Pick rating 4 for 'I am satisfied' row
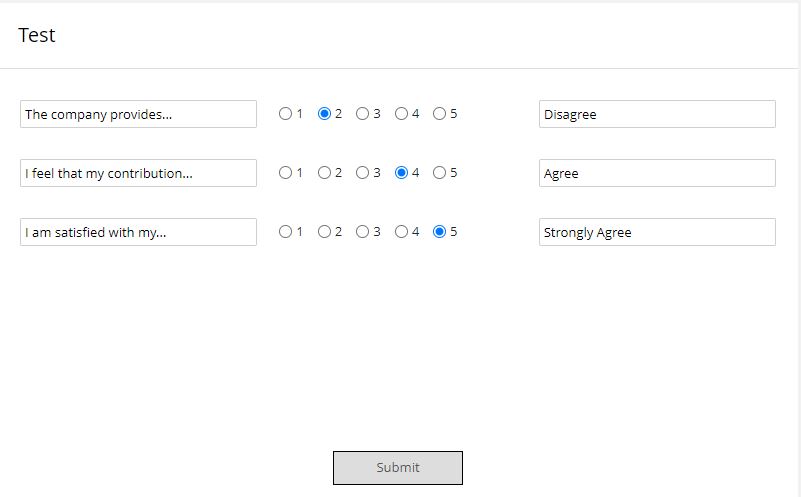Screen dimensions: 801x497 (x=401, y=232)
